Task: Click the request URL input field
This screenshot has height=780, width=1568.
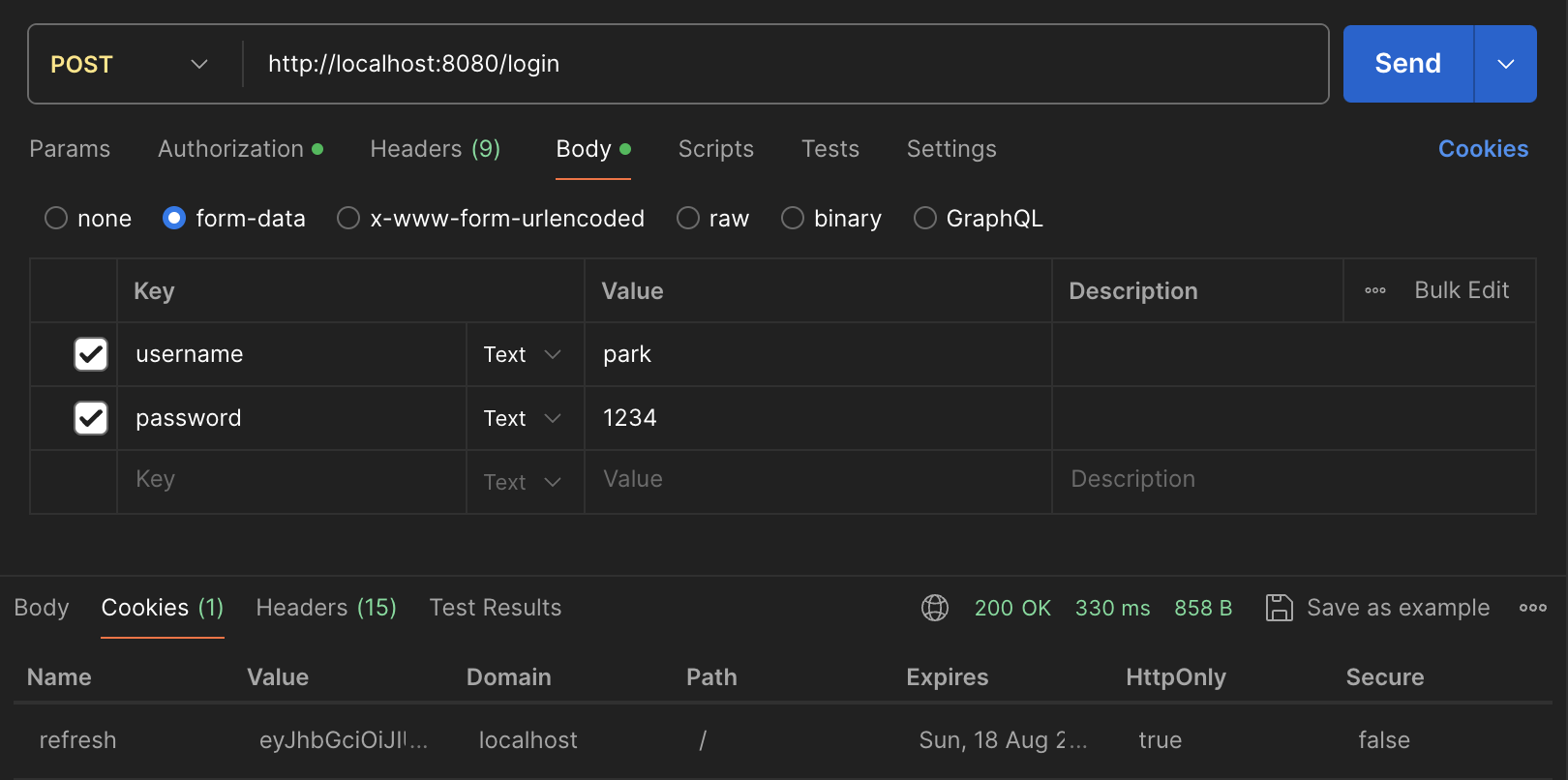Action: click(774, 64)
